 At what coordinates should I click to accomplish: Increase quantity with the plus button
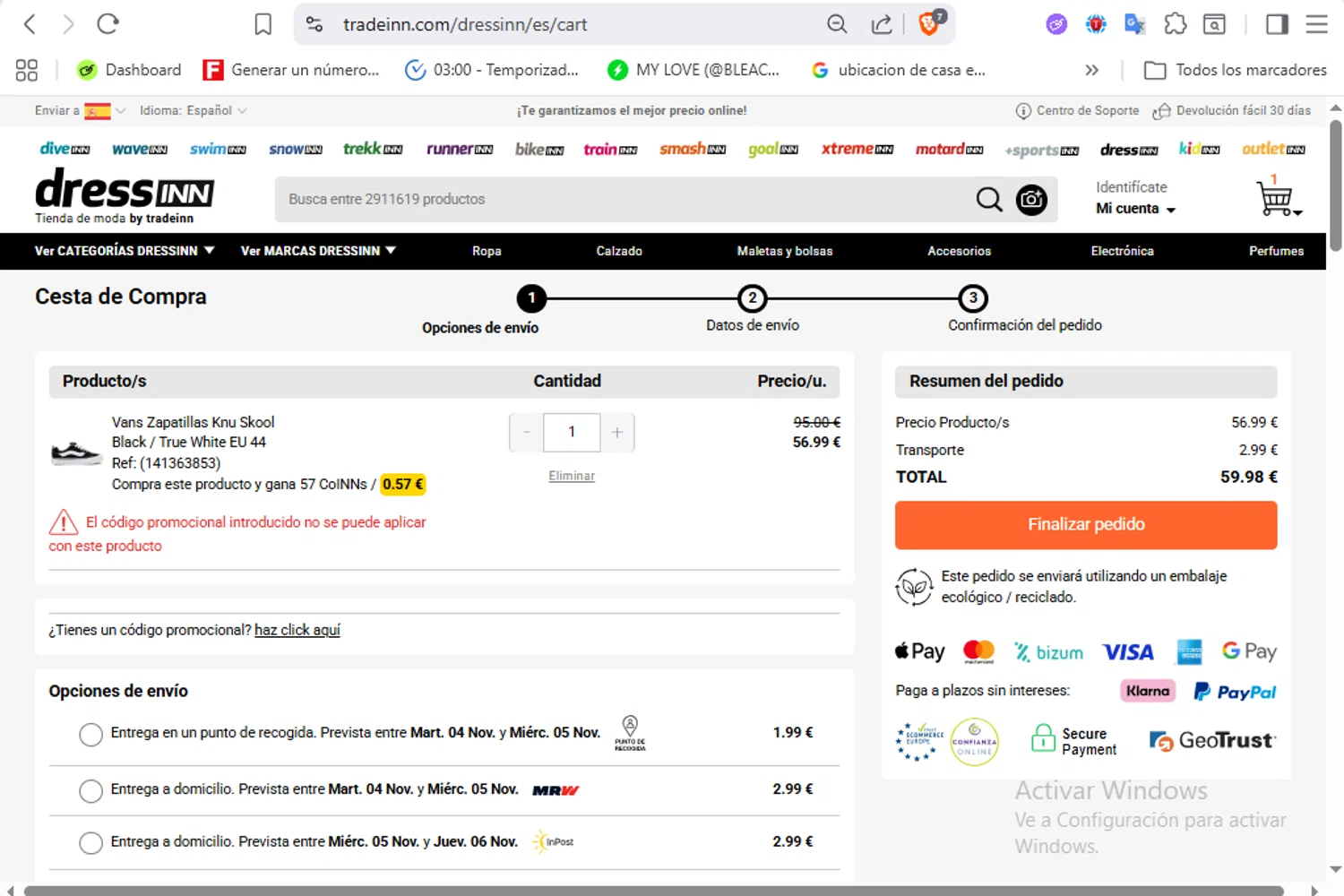coord(617,433)
